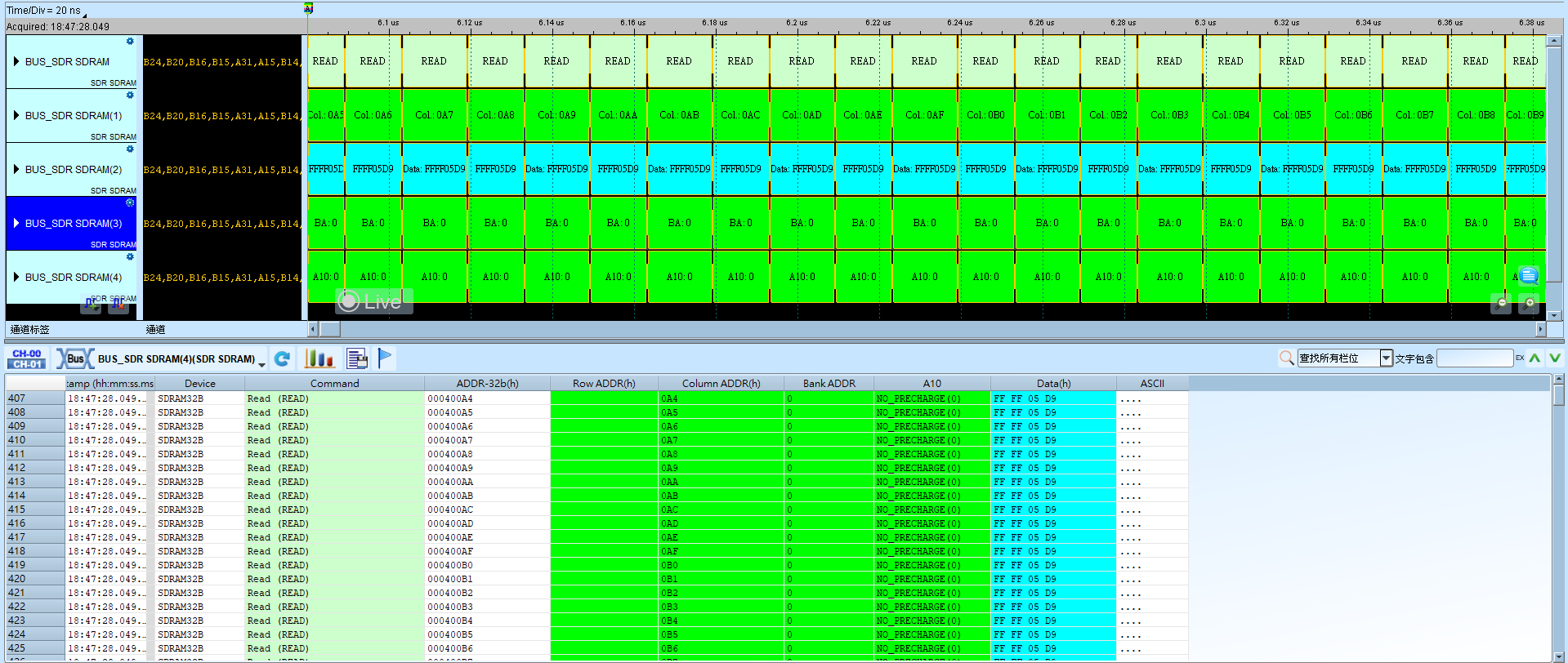The height and width of the screenshot is (663, 1568).
Task: Click the save report icon
Action: [357, 358]
